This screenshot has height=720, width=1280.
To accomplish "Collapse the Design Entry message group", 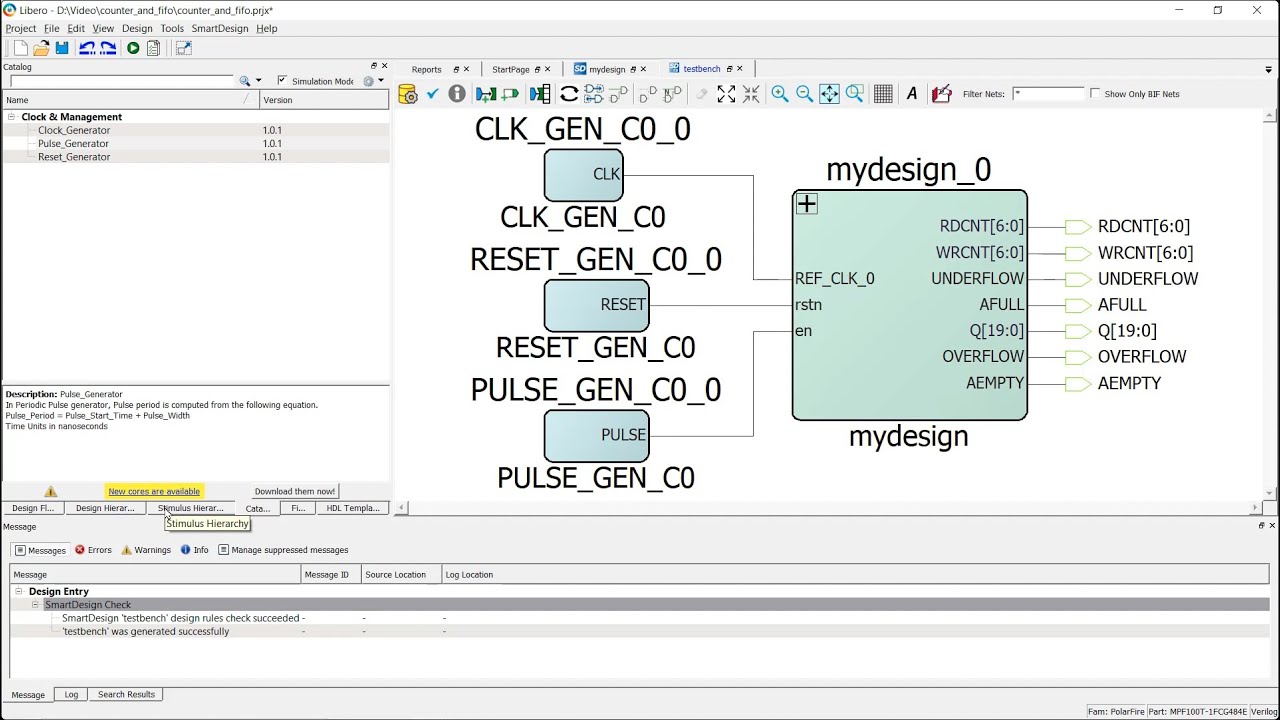I will click(18, 592).
